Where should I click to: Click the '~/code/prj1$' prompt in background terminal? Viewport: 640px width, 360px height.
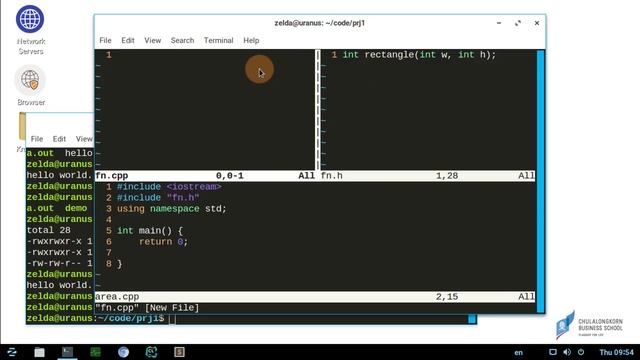(x=131, y=318)
